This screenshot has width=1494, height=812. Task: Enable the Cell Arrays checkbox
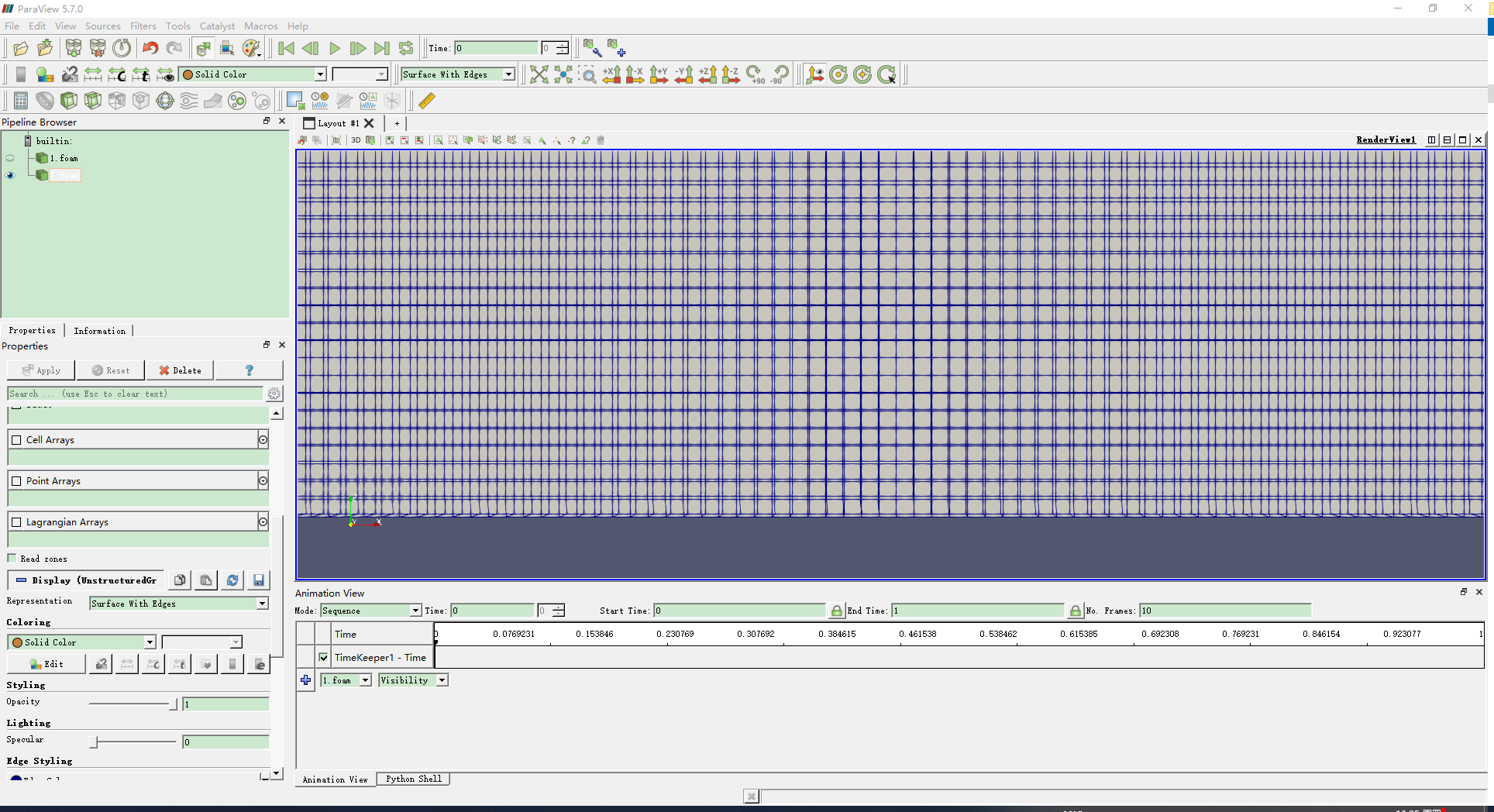pyautogui.click(x=16, y=440)
